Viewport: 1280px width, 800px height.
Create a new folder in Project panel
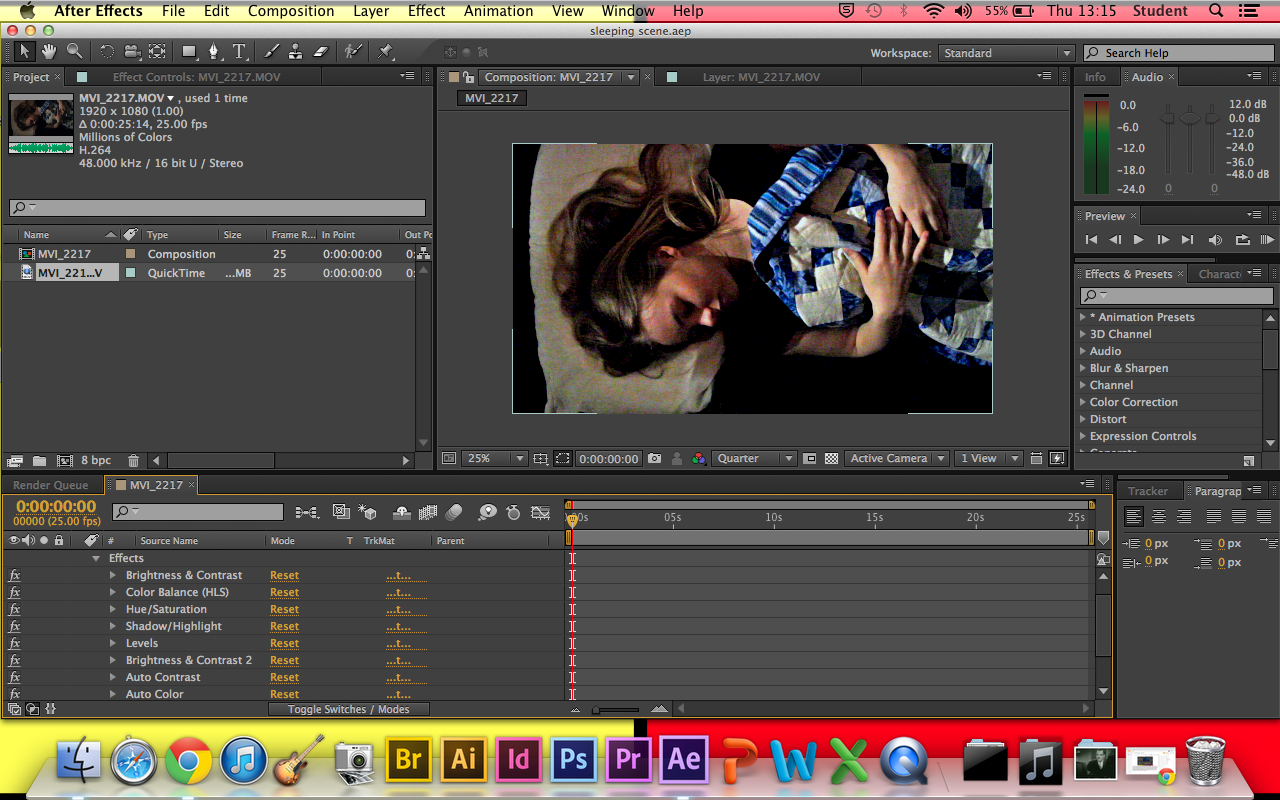pos(39,461)
